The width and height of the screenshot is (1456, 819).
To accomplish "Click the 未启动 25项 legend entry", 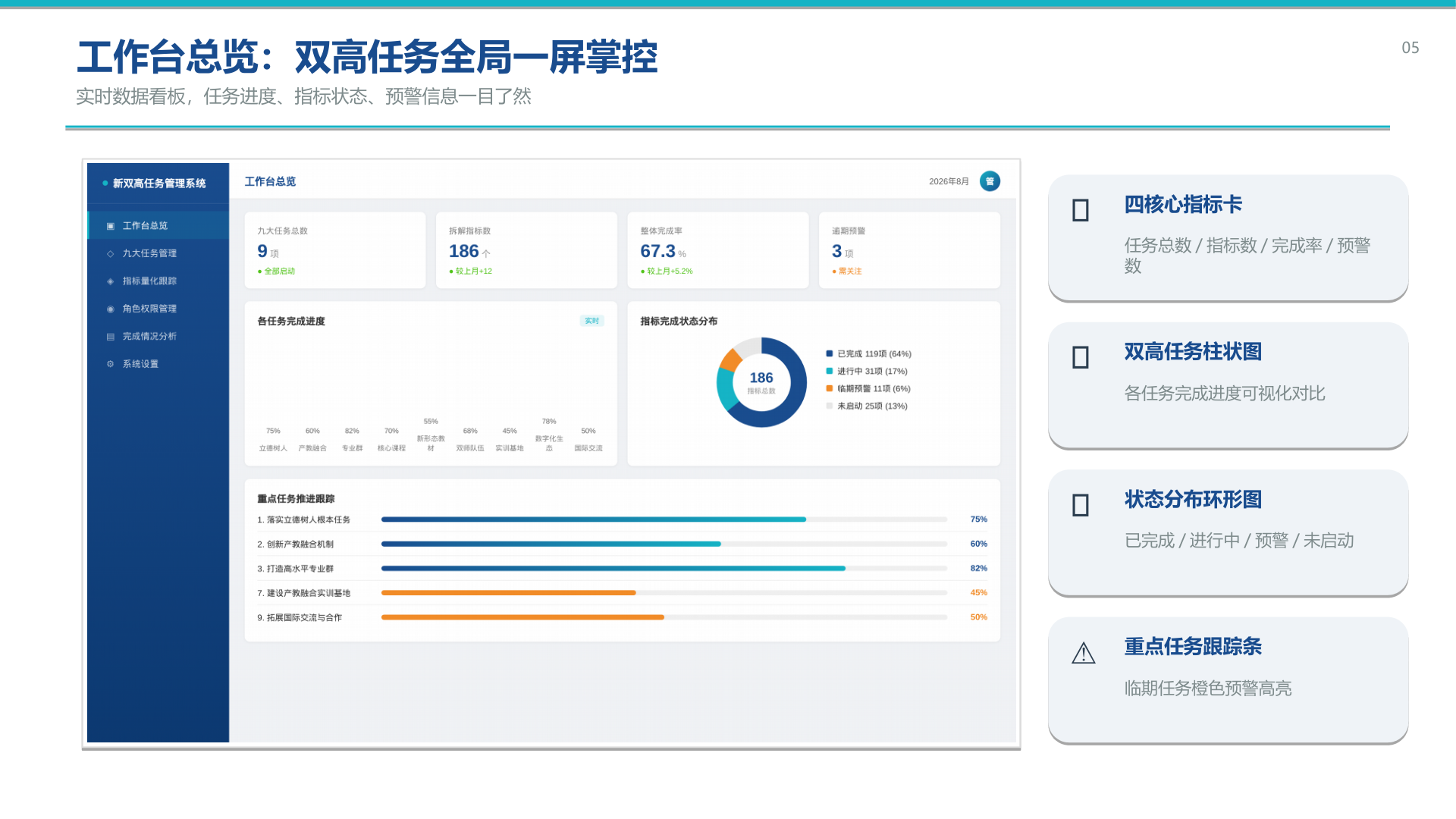I will [x=867, y=406].
